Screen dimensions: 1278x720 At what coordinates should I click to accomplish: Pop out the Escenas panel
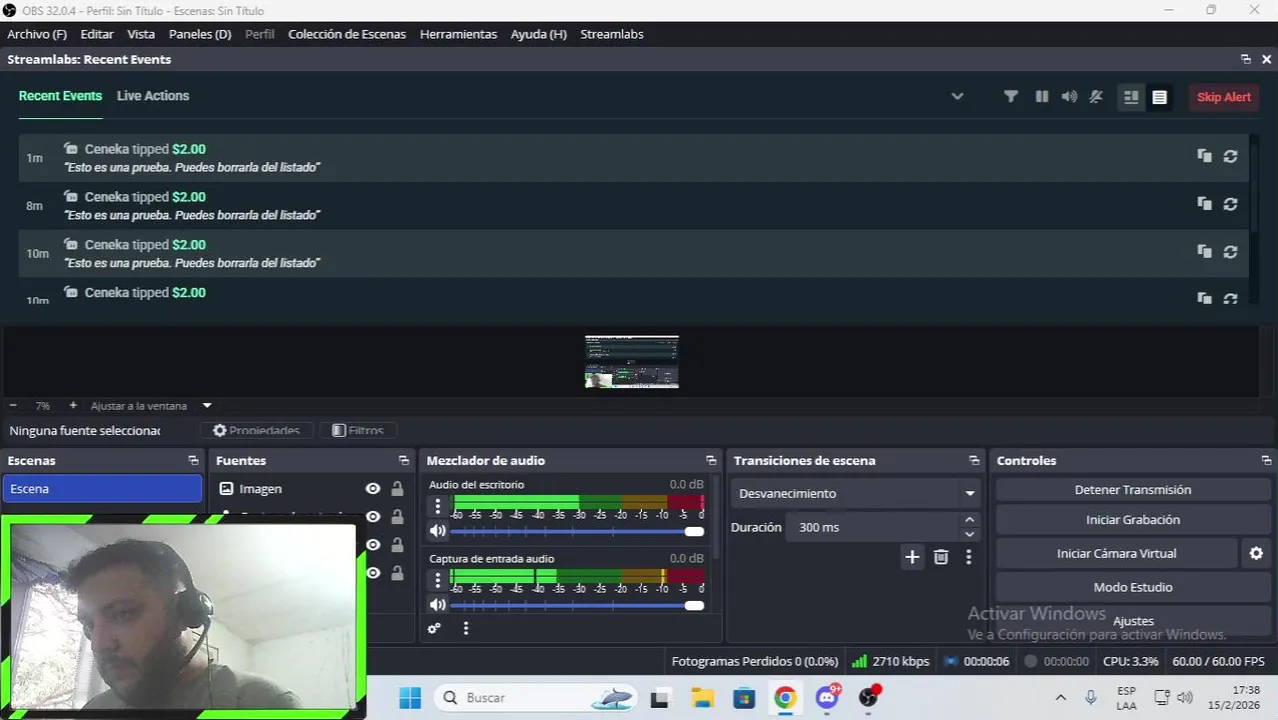(x=193, y=461)
